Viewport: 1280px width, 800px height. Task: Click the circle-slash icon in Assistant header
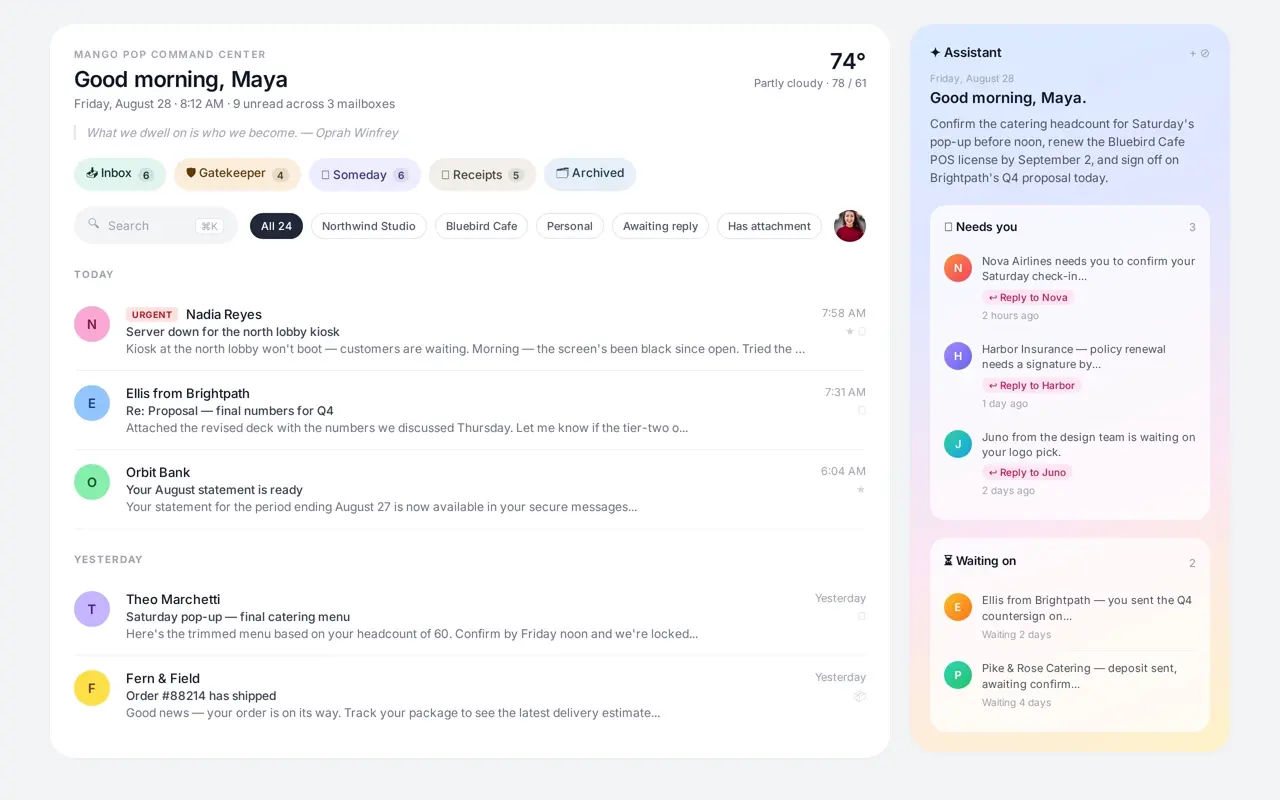tap(1205, 53)
